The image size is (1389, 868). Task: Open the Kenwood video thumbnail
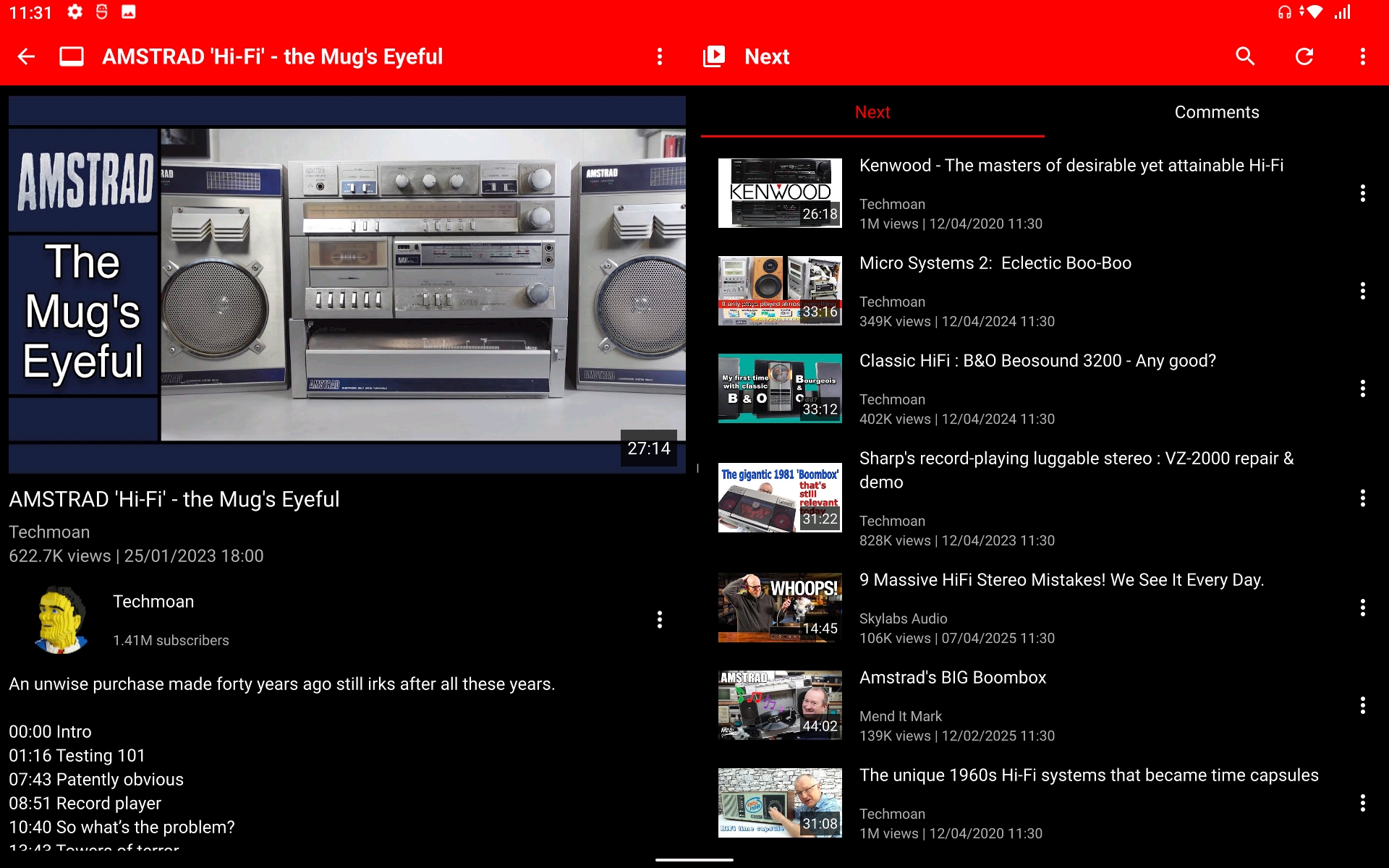pyautogui.click(x=780, y=193)
